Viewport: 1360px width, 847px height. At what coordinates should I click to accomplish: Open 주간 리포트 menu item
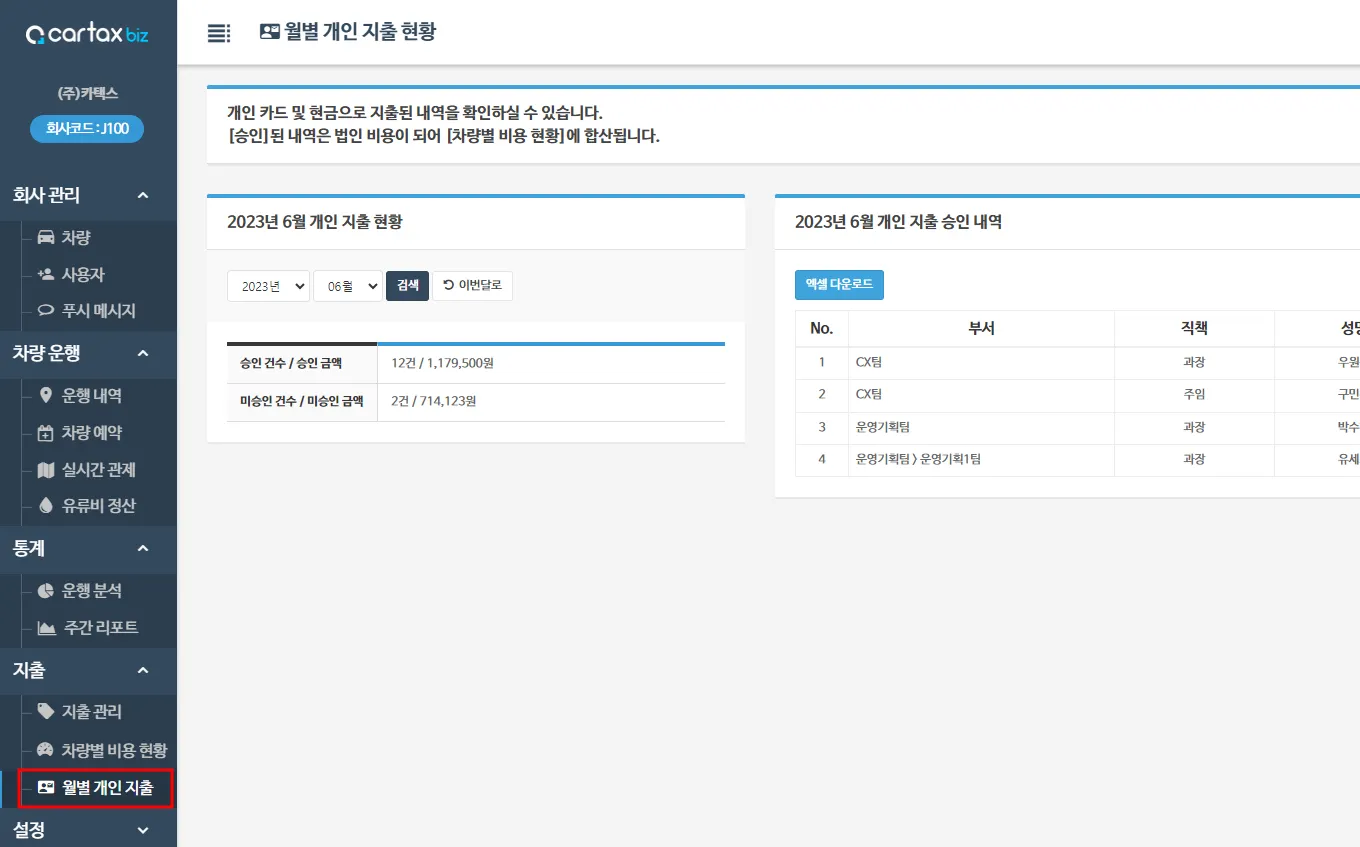point(100,627)
